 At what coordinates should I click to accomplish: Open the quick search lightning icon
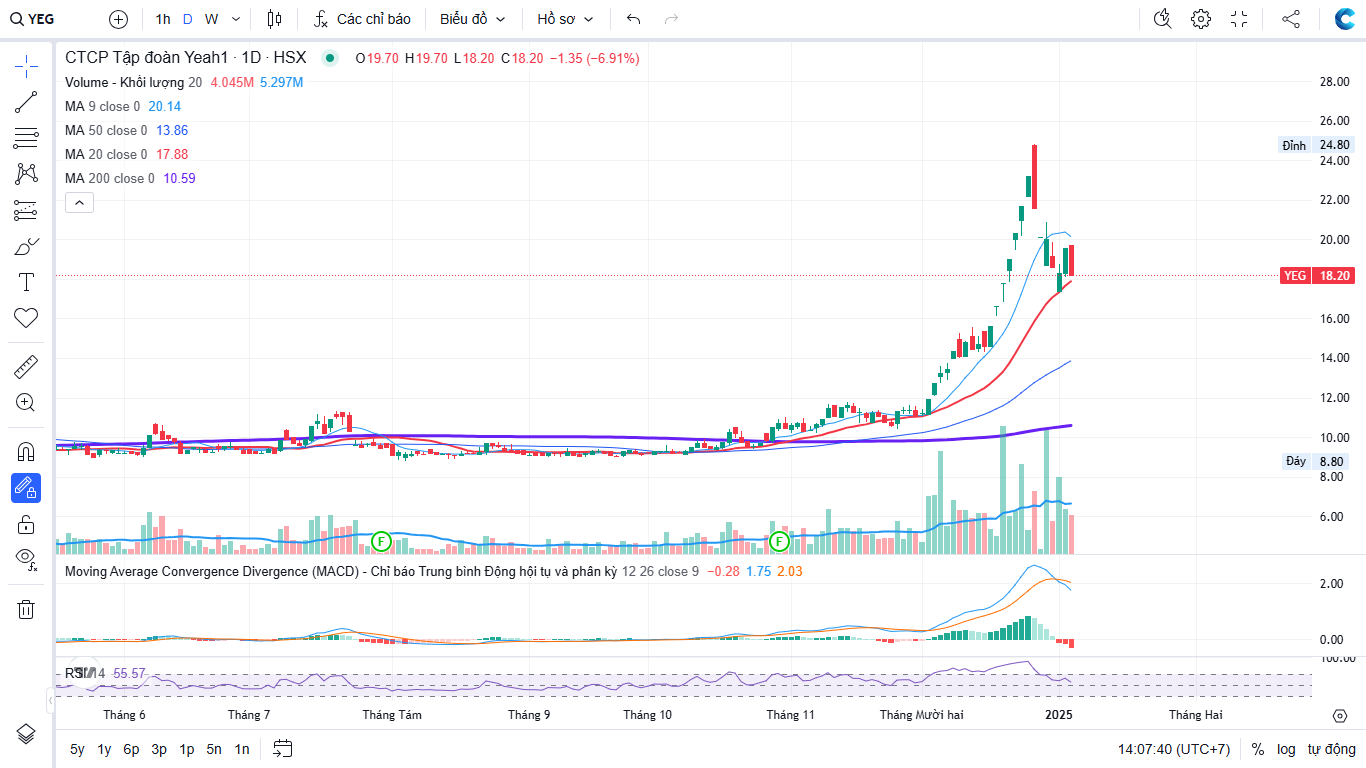coord(1162,19)
